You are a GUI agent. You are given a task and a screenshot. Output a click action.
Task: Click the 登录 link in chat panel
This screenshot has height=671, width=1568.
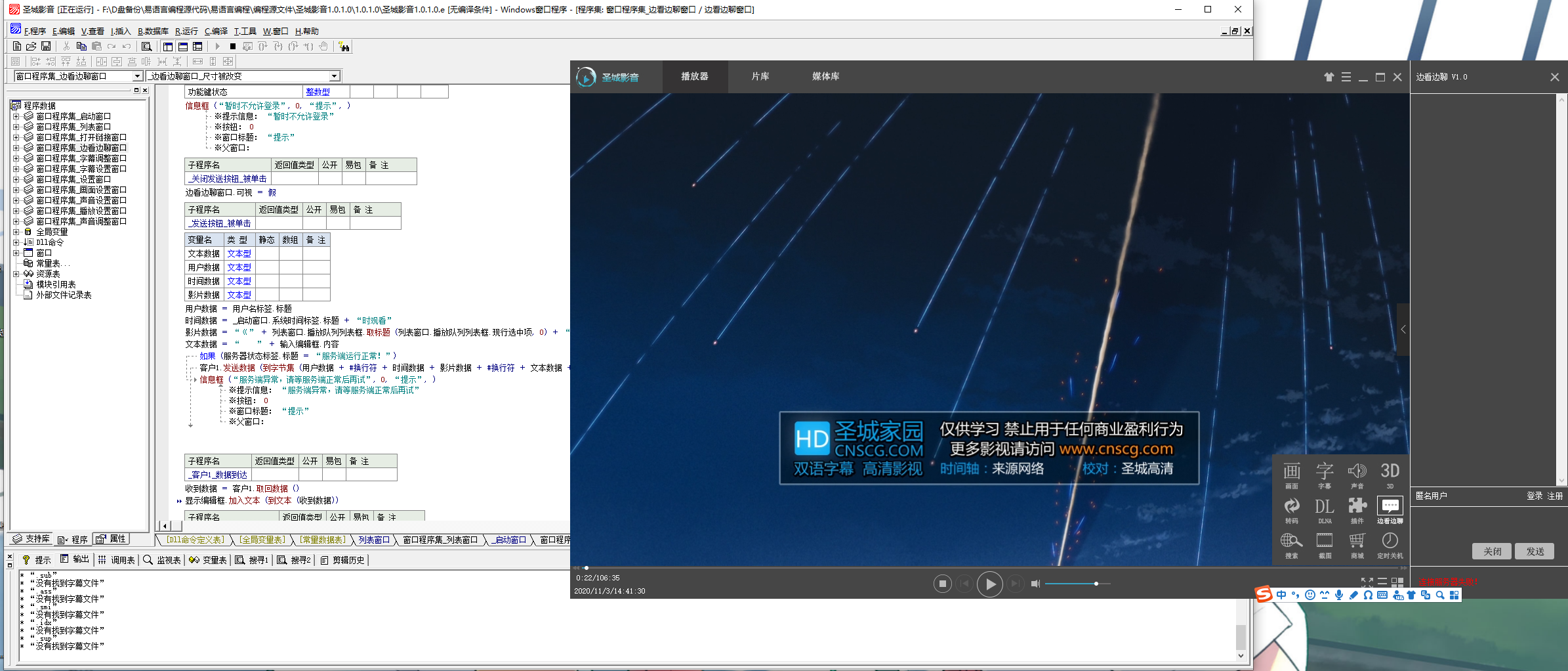pyautogui.click(x=1535, y=496)
